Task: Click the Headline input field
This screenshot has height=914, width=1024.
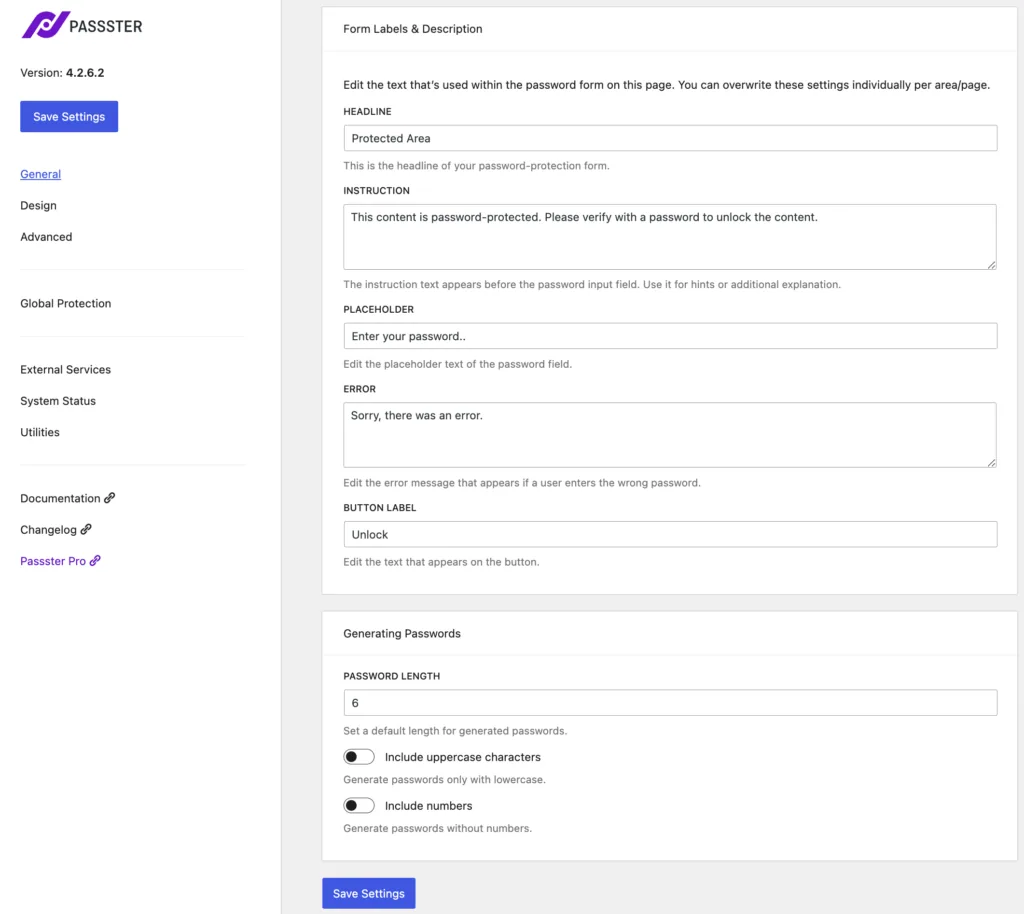Action: point(670,138)
